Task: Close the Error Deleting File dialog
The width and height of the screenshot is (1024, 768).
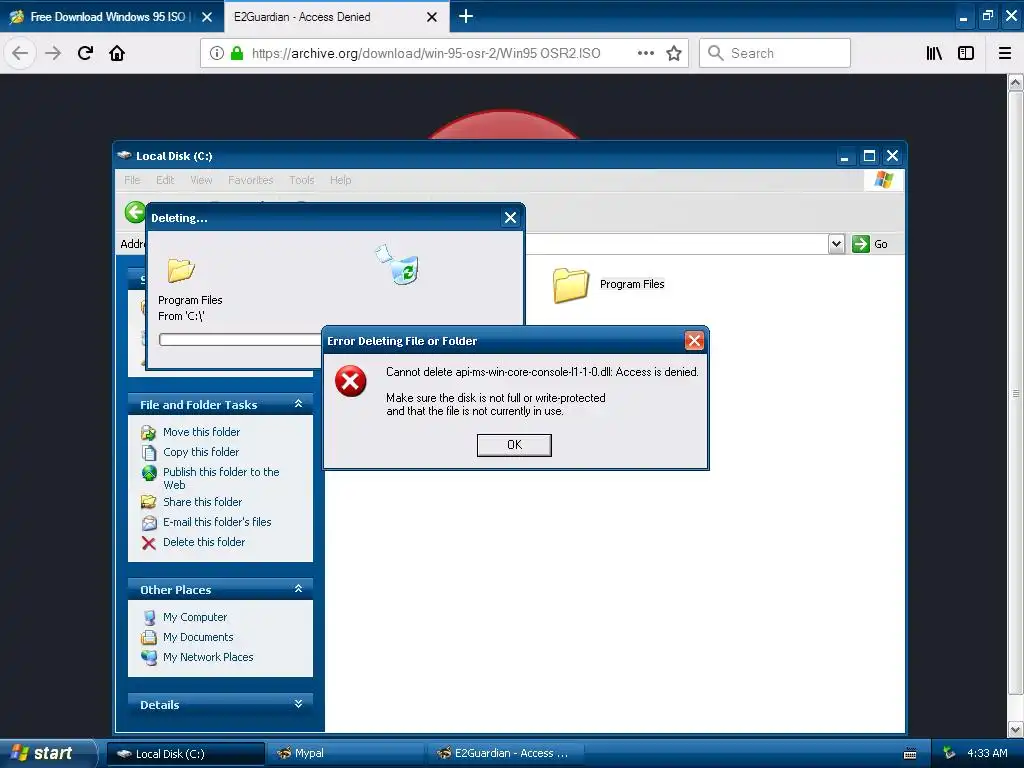Action: [x=694, y=340]
